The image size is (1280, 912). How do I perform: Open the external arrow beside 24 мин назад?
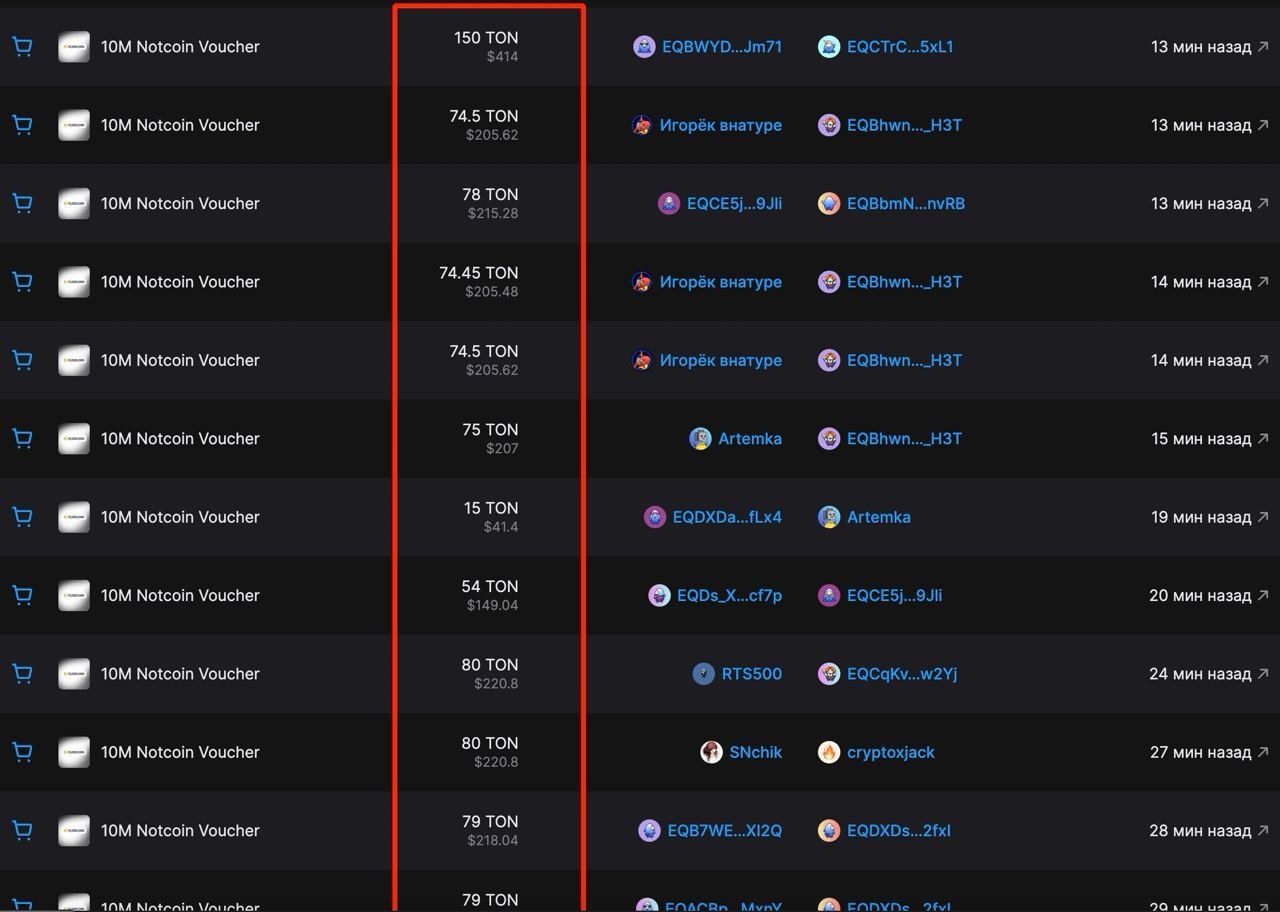tap(1263, 674)
